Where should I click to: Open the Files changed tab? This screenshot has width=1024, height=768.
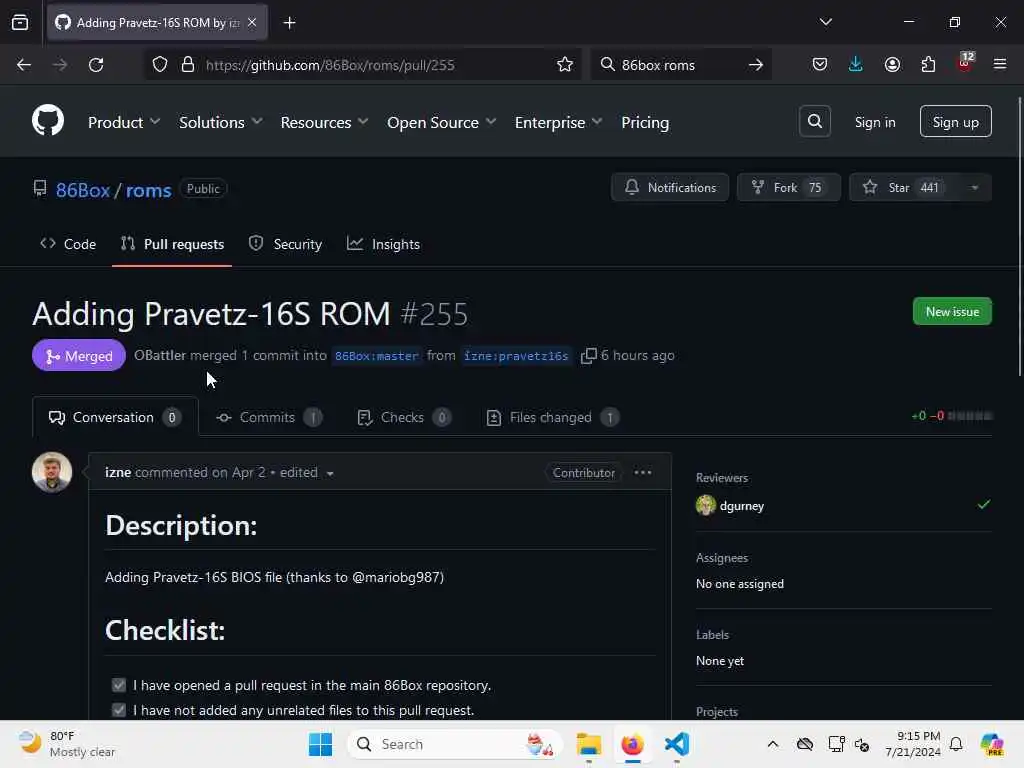pyautogui.click(x=552, y=417)
